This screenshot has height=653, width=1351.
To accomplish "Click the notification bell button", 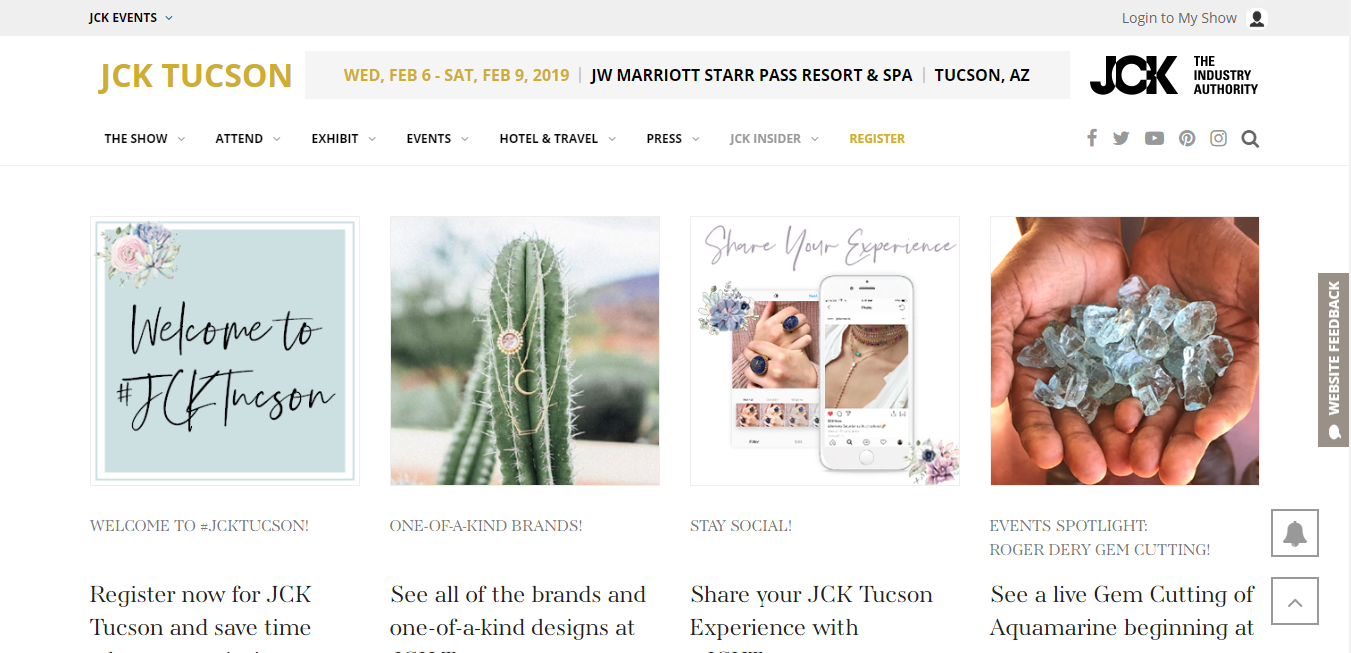I will tap(1295, 533).
